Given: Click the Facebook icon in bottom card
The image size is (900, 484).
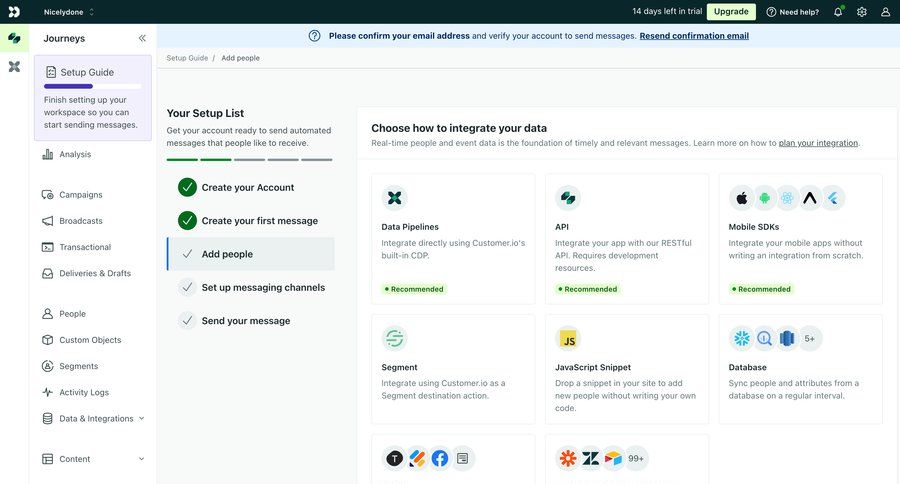Looking at the screenshot, I should tap(440, 458).
